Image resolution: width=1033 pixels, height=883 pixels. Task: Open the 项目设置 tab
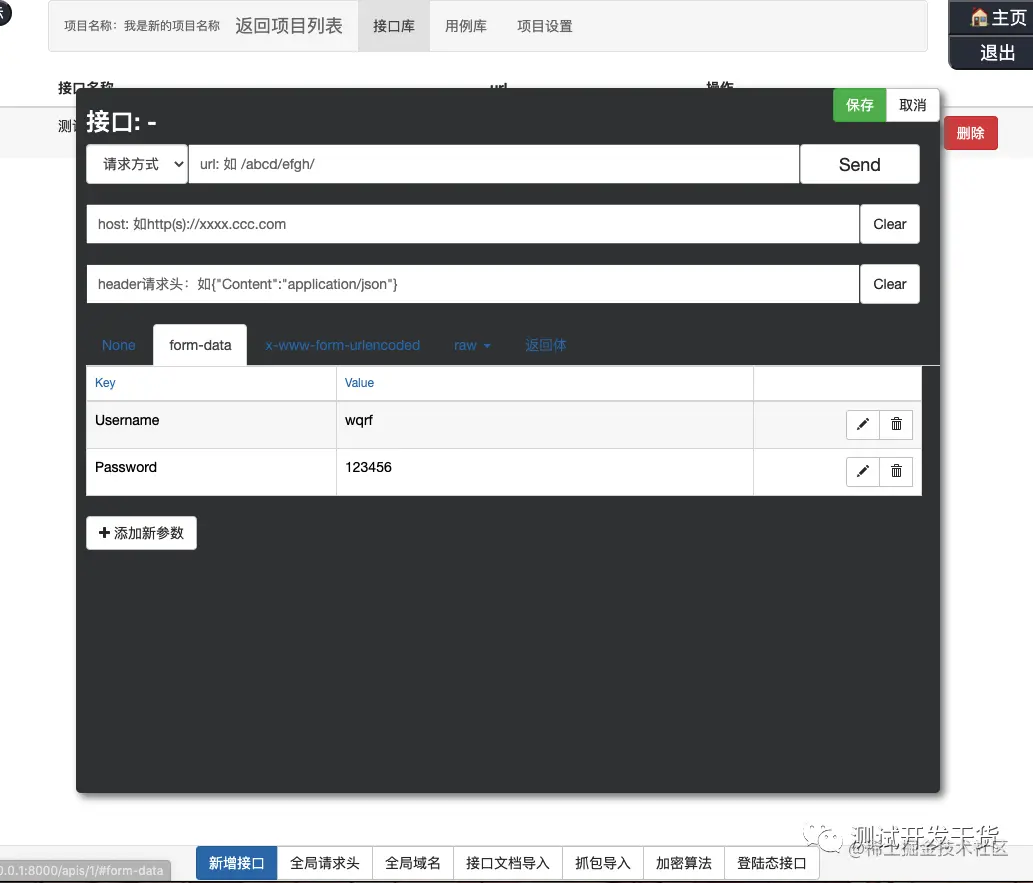544,26
